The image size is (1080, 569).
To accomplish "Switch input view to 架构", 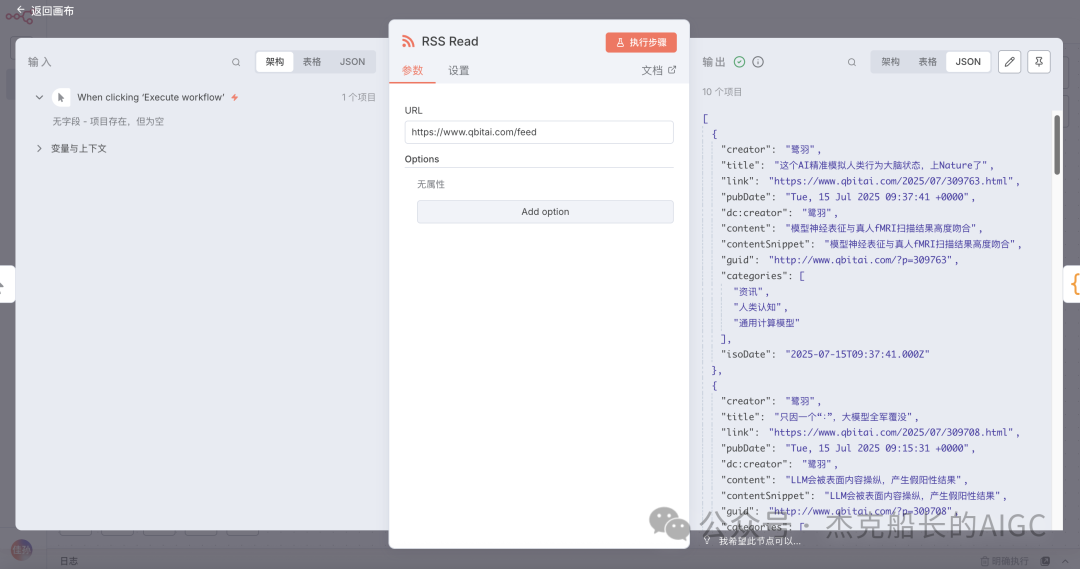I will [275, 62].
